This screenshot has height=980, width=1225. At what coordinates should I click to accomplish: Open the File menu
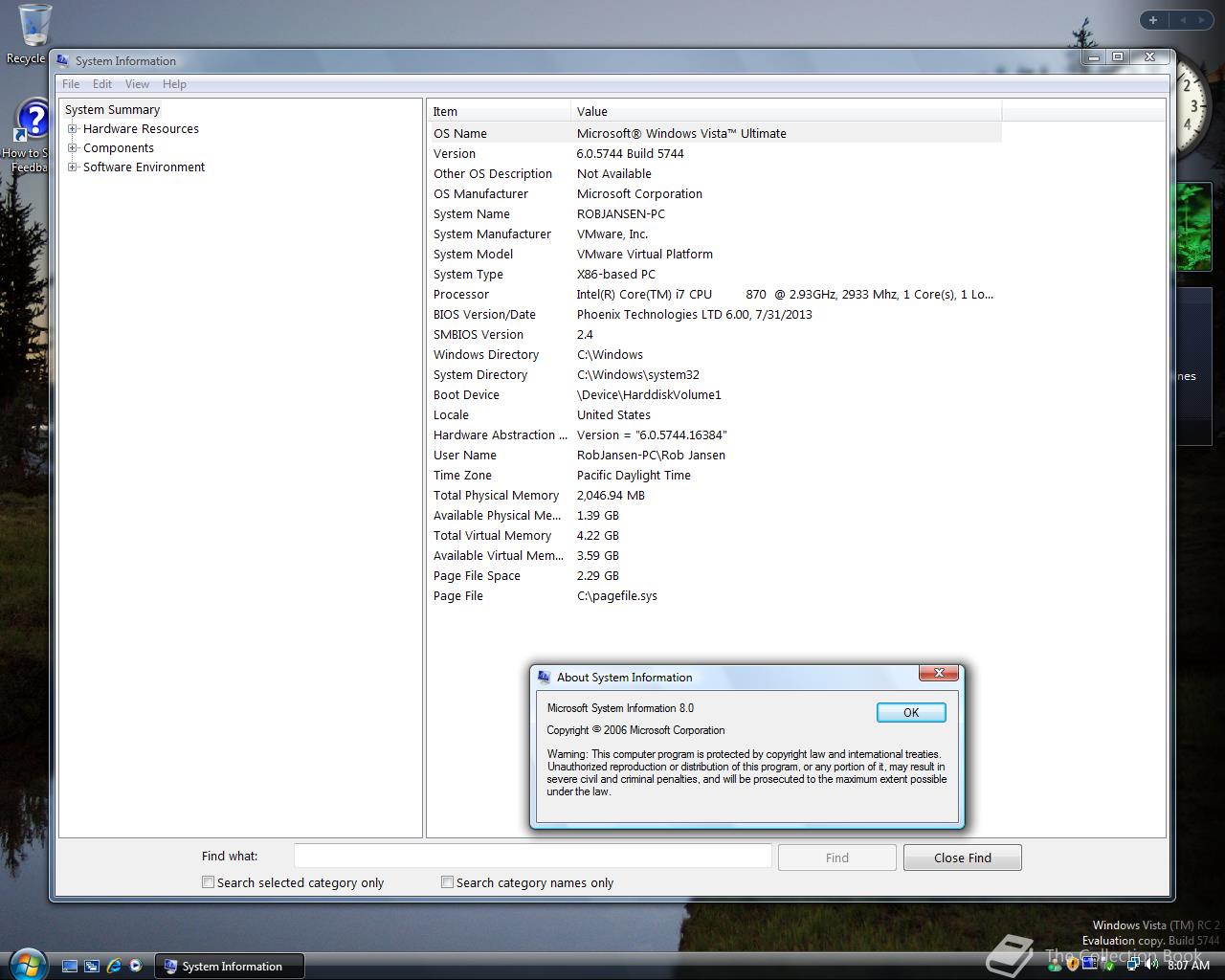pos(71,84)
